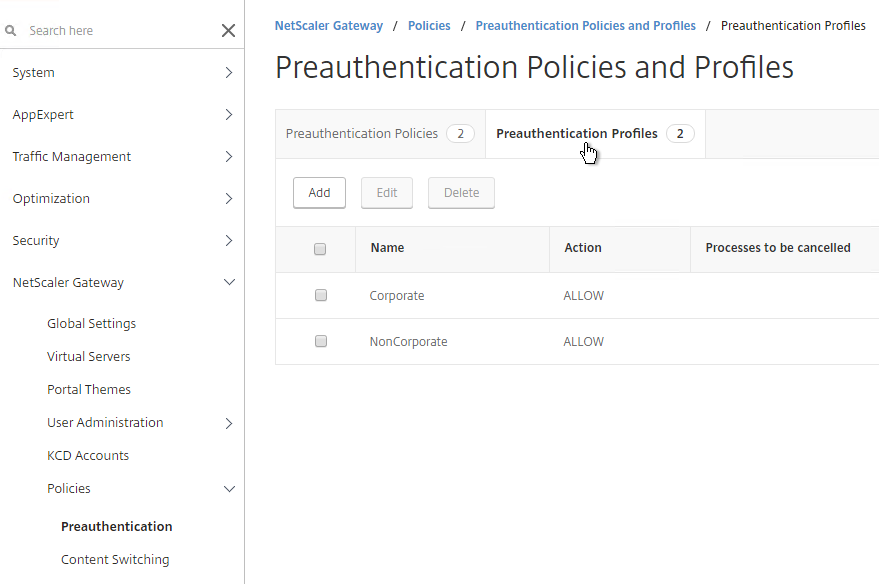Expand the Optimization section arrow
Image resolution: width=879 pixels, height=584 pixels.
[x=228, y=198]
